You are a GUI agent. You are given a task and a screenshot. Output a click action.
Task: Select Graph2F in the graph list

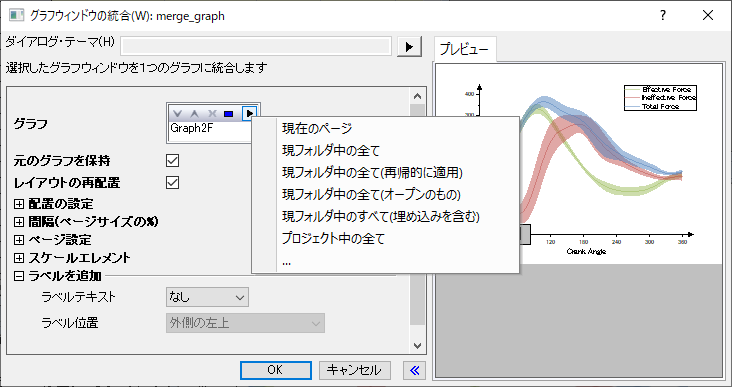tap(192, 128)
